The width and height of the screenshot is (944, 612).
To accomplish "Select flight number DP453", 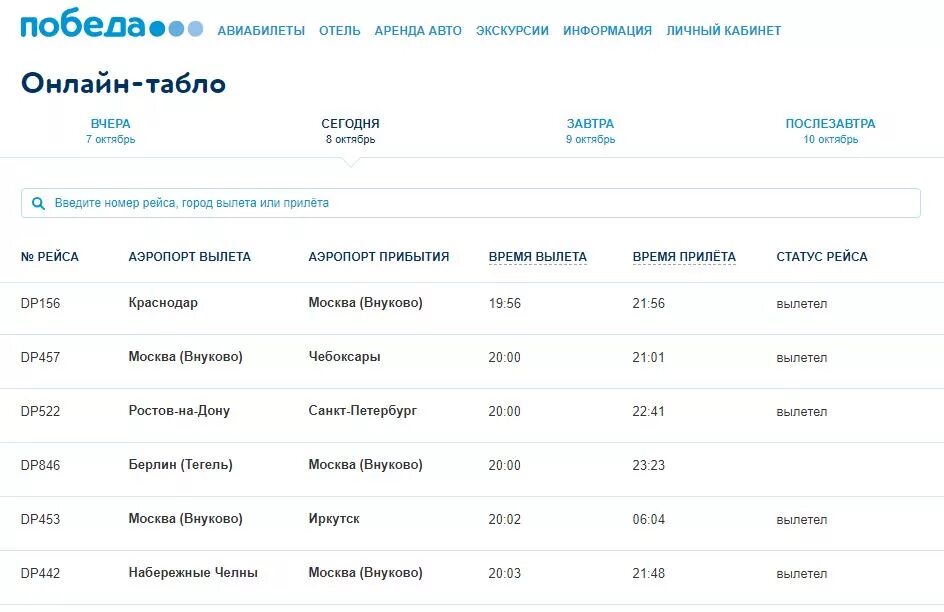I will pos(40,519).
